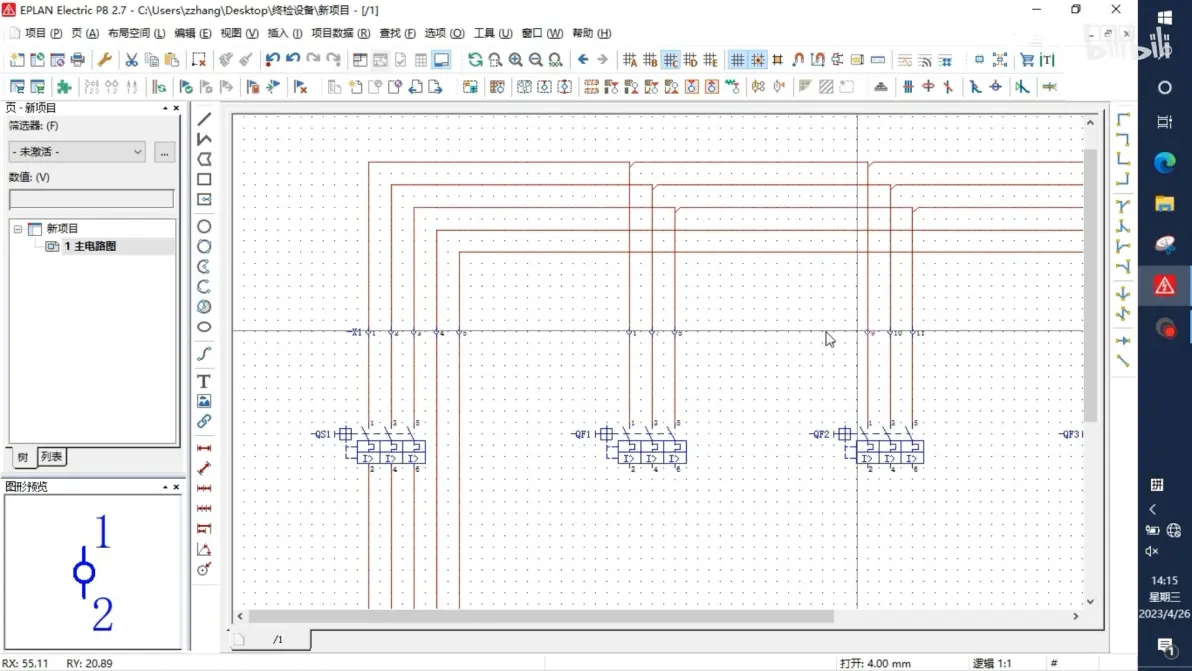Insert right-down angle connection symbol
The width and height of the screenshot is (1192, 671).
tap(1123, 119)
